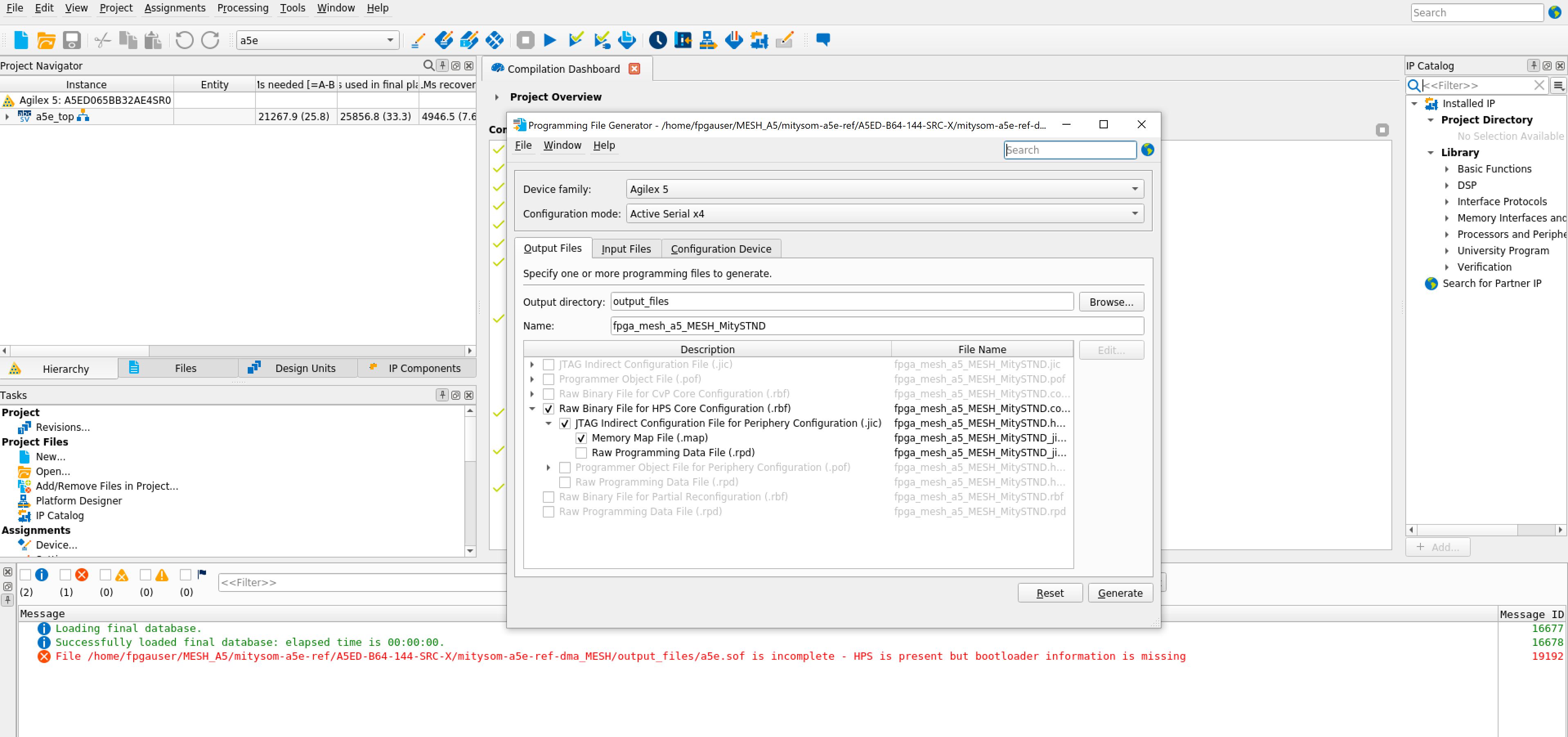Click the Chip Planner diamond grid icon

click(x=494, y=40)
